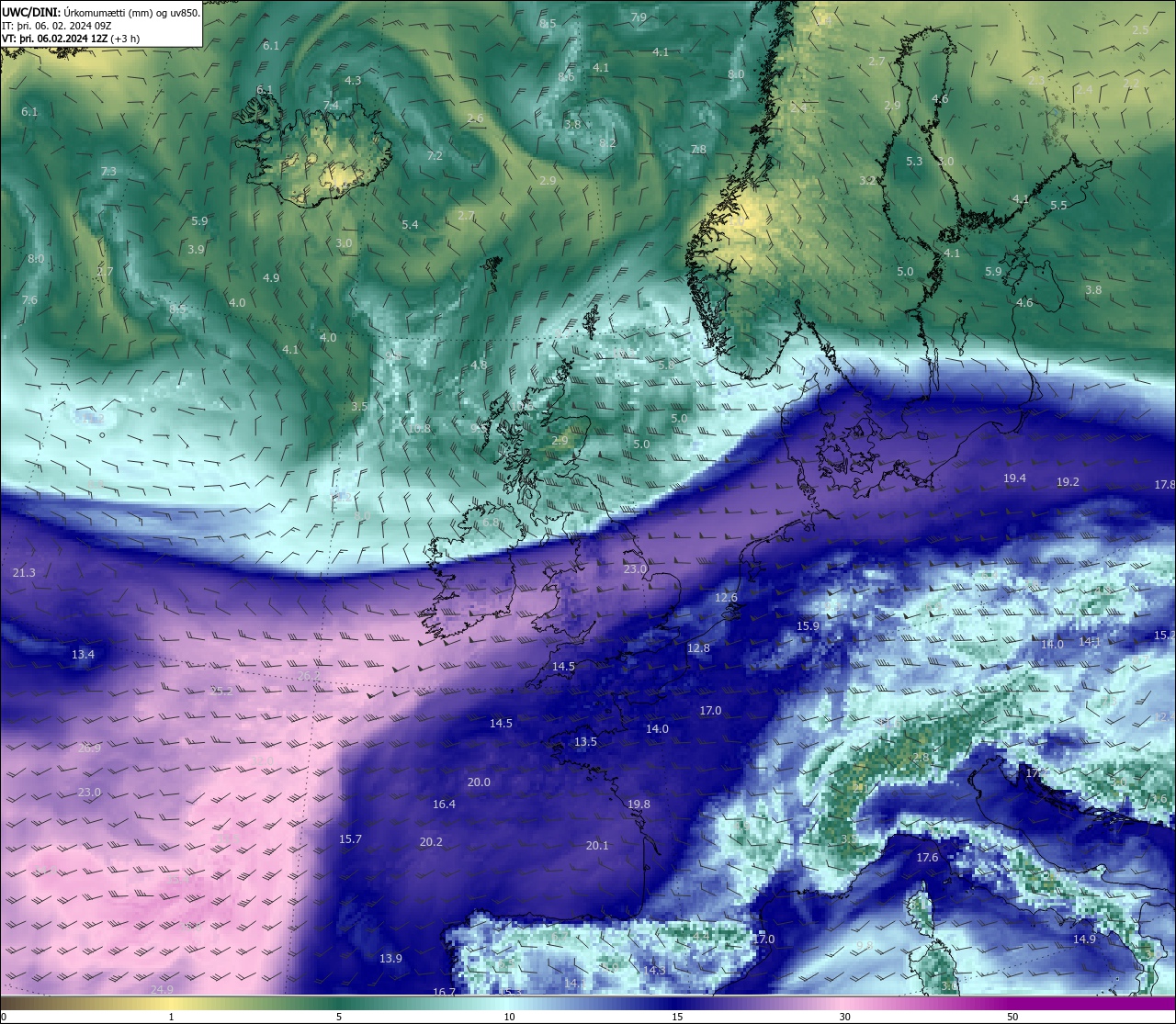This screenshot has width=1176, height=1024.
Task: Click the 19.8 value label
Action: (639, 805)
